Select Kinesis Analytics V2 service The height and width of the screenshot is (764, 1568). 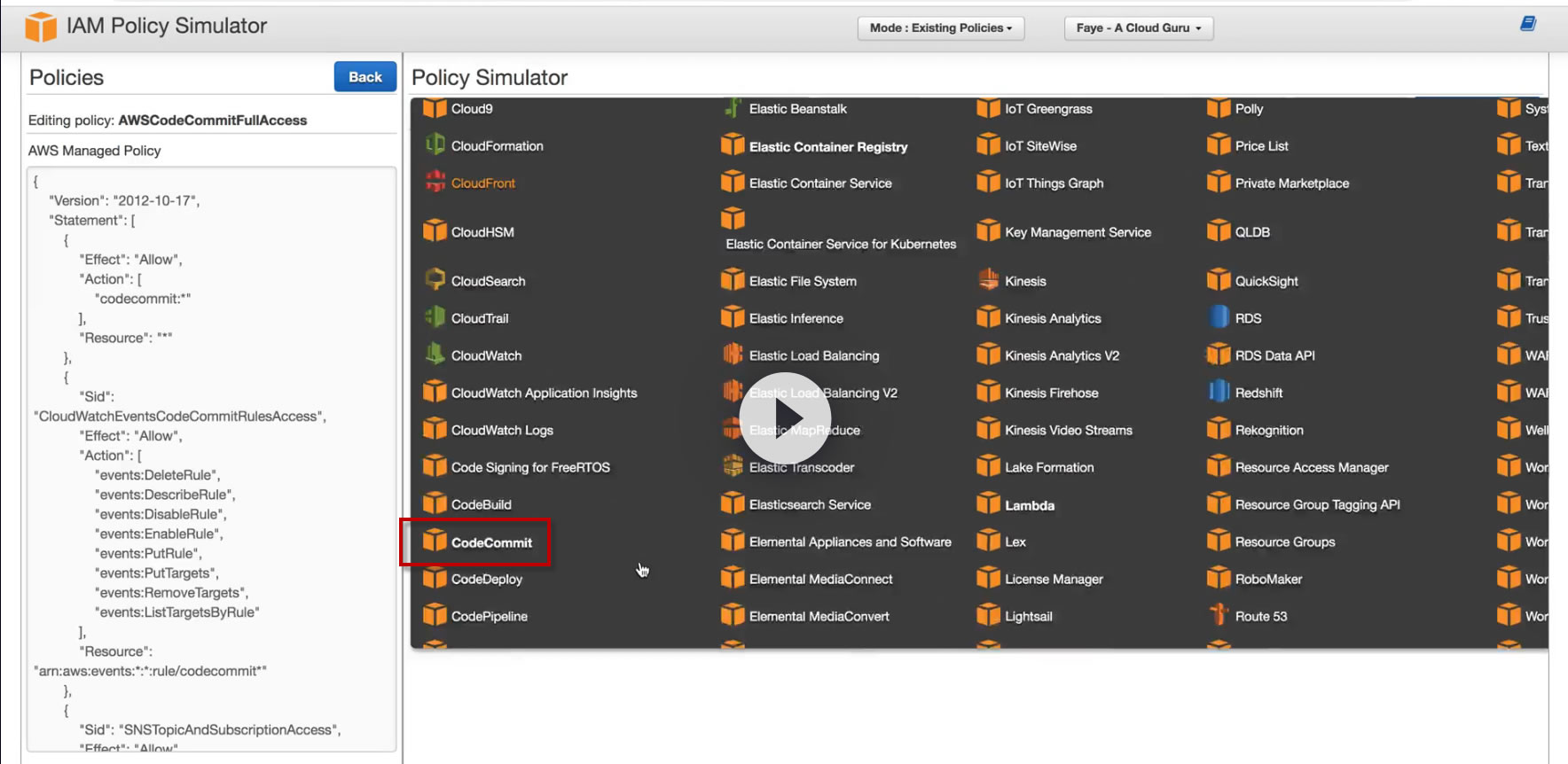point(1062,355)
